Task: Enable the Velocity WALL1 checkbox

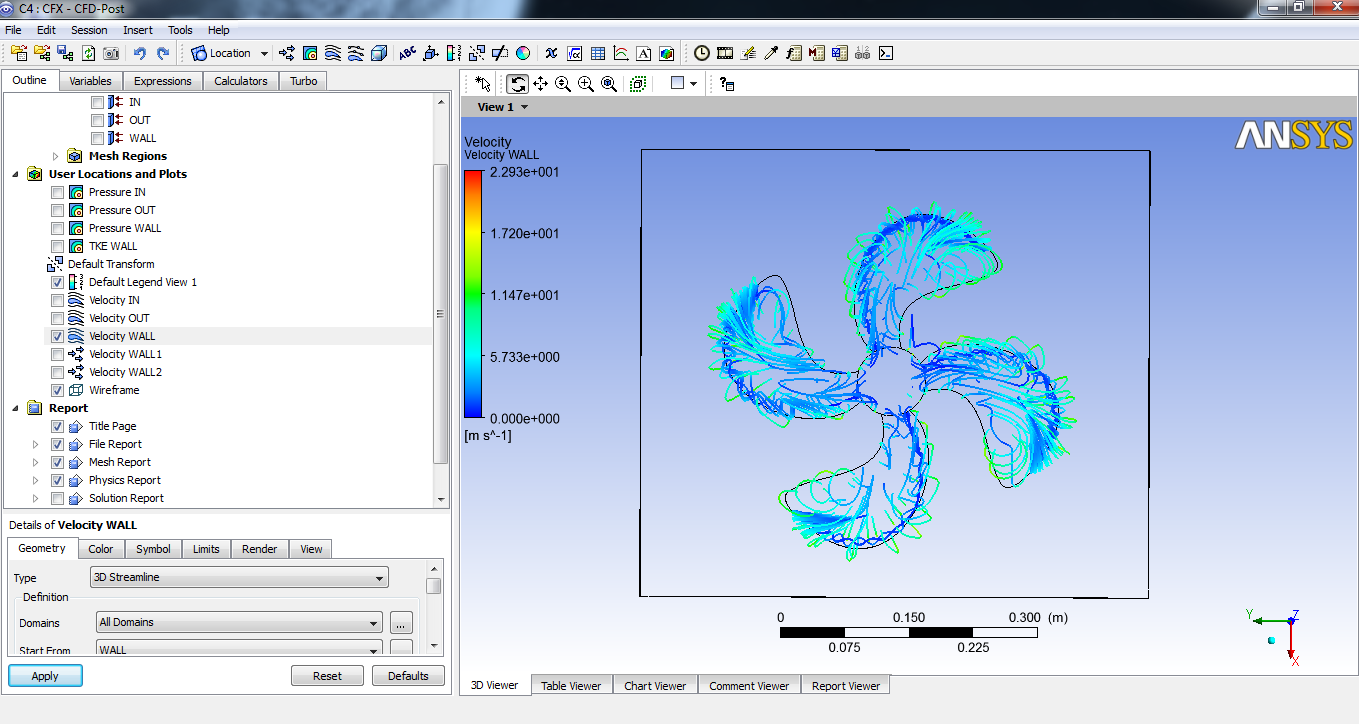Action: [x=58, y=354]
